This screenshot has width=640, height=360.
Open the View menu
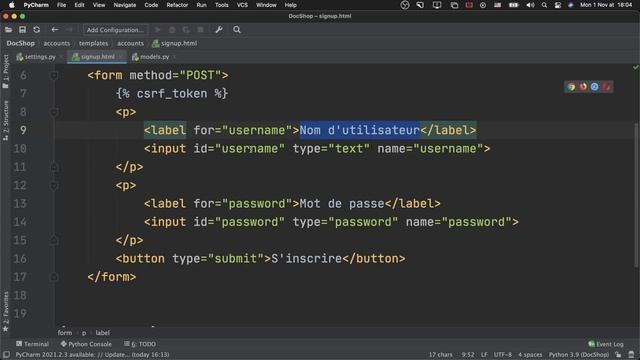(99, 5)
